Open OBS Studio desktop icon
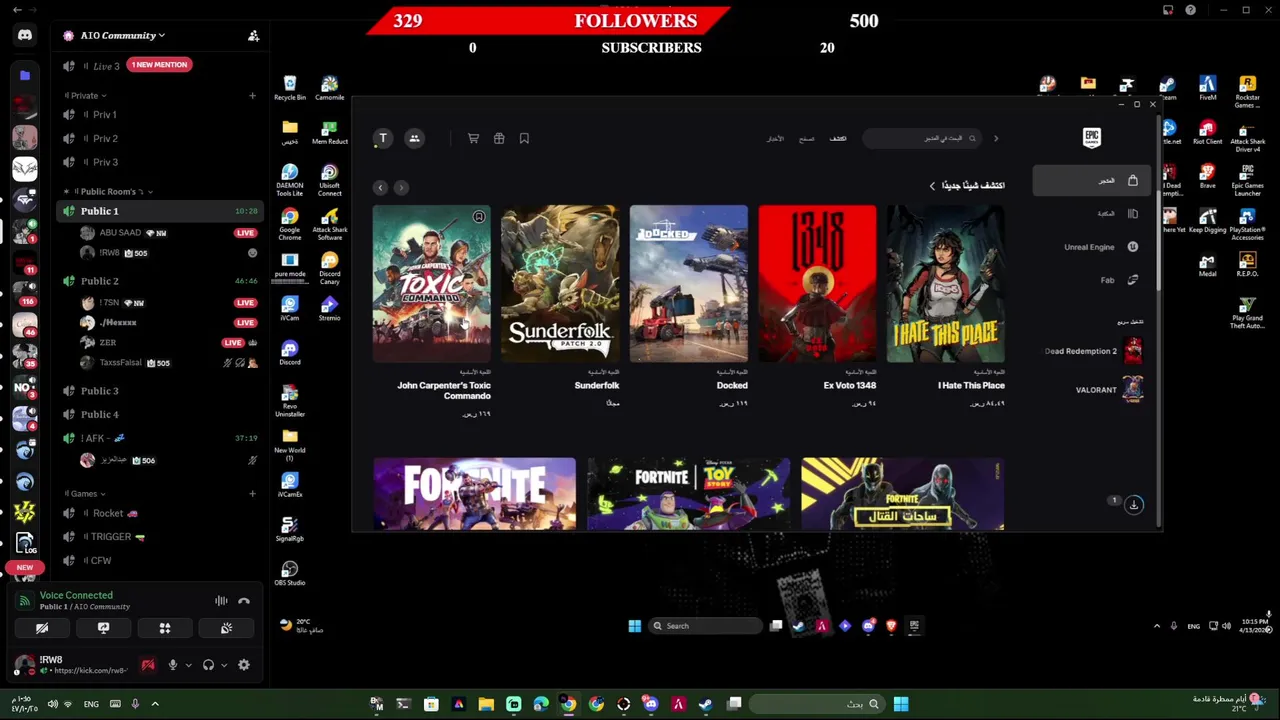The height and width of the screenshot is (720, 1280). [x=290, y=573]
